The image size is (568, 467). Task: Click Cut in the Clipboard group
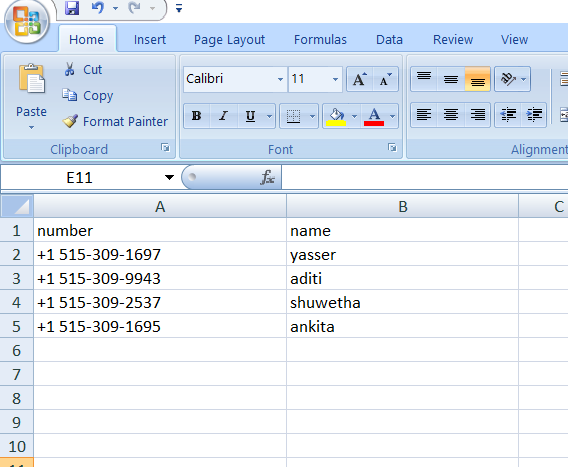(83, 70)
